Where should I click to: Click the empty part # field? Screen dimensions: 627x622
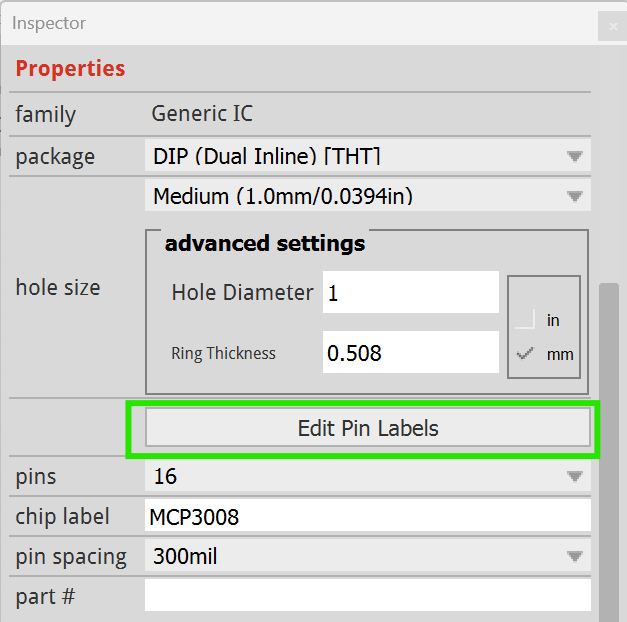tap(367, 595)
